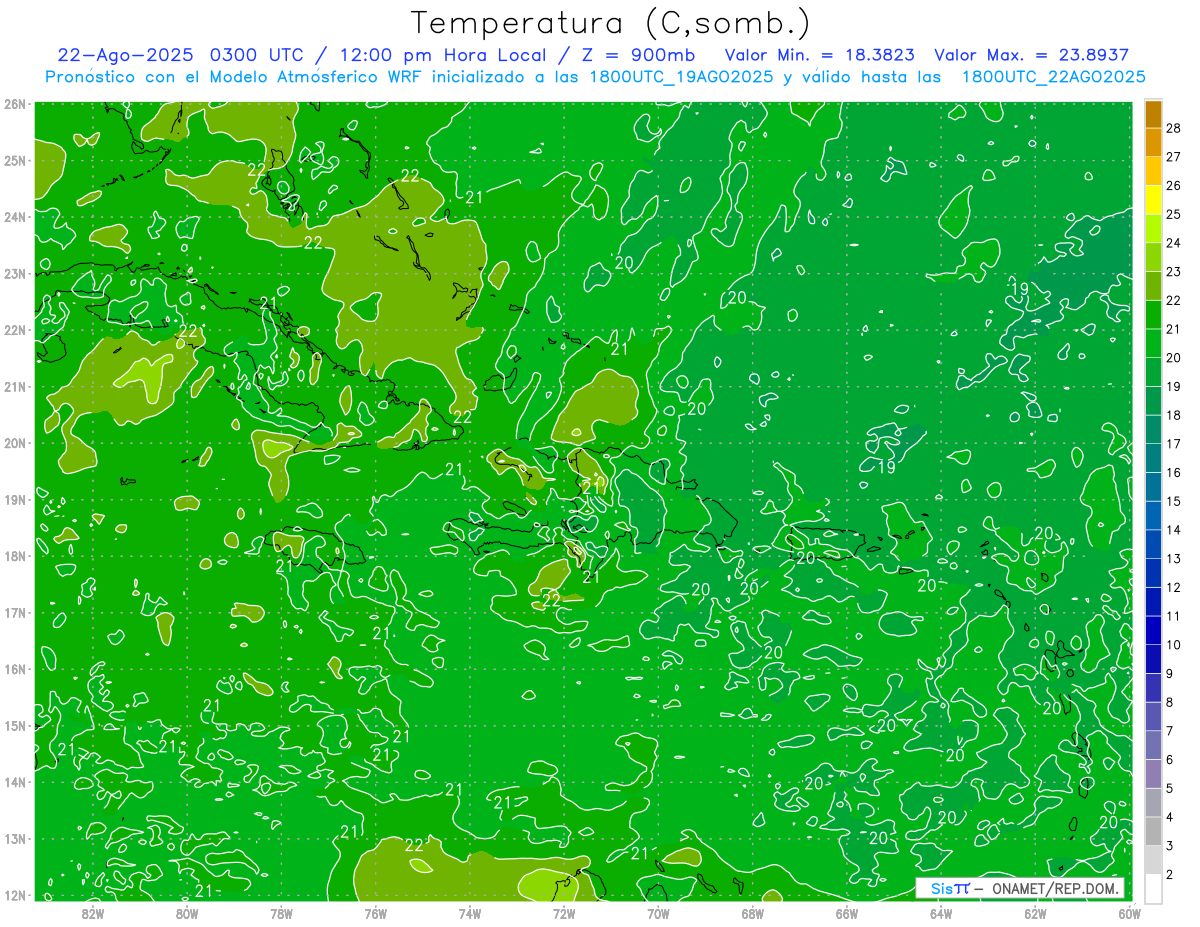Select "Valor Max. = 23.8937" text

click(1031, 55)
